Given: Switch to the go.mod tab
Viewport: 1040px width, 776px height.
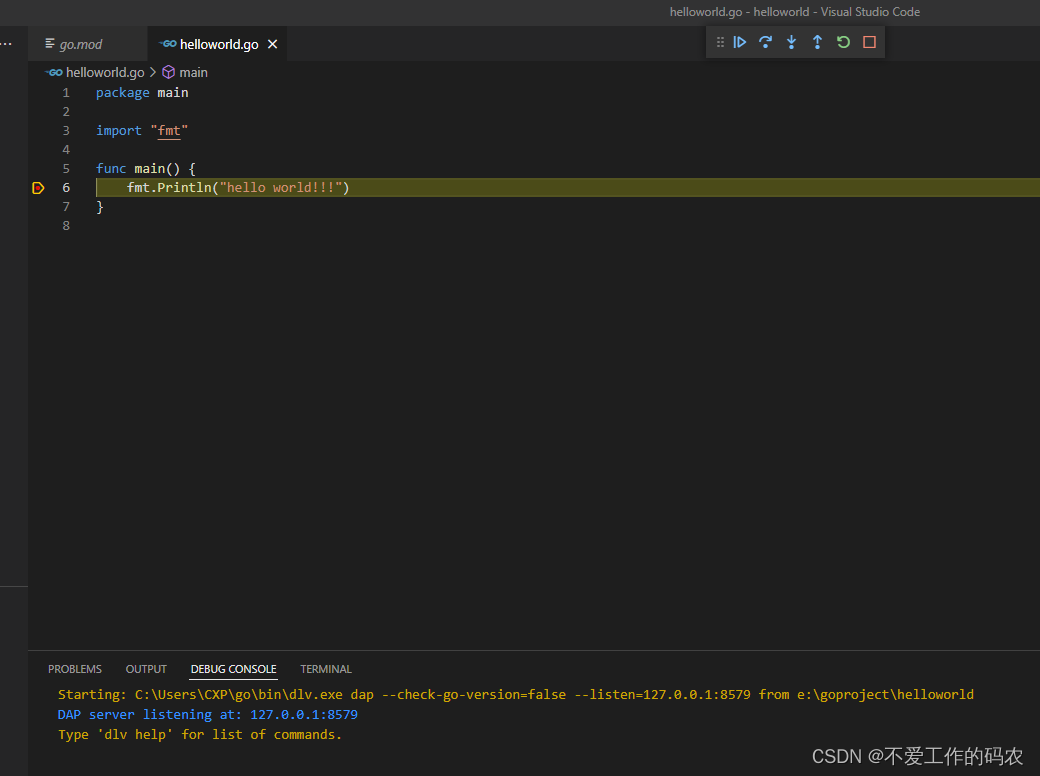Looking at the screenshot, I should [80, 44].
